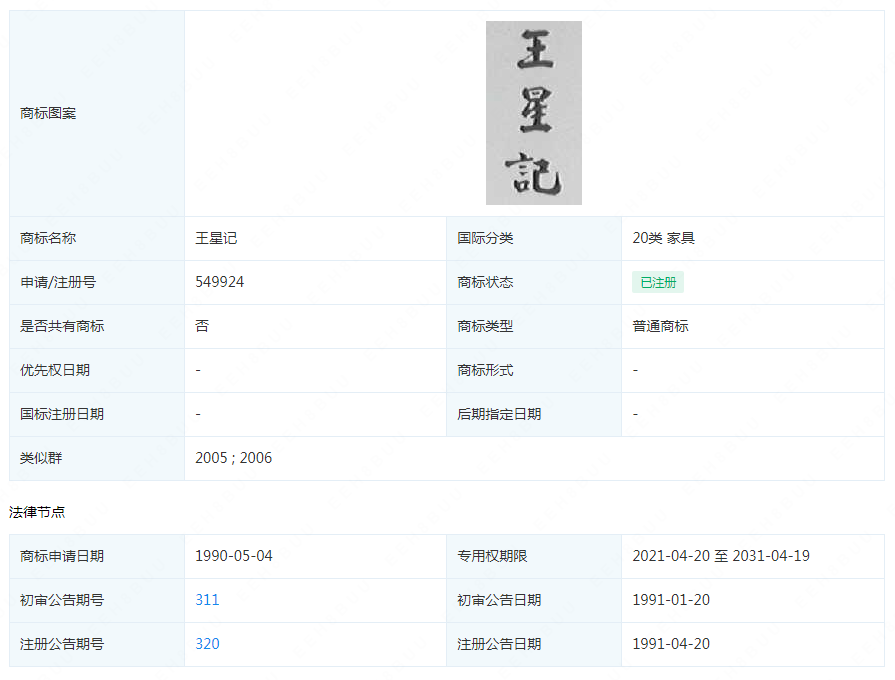
Task: Click the 初审公告日期 label
Action: pyautogui.click(x=499, y=600)
